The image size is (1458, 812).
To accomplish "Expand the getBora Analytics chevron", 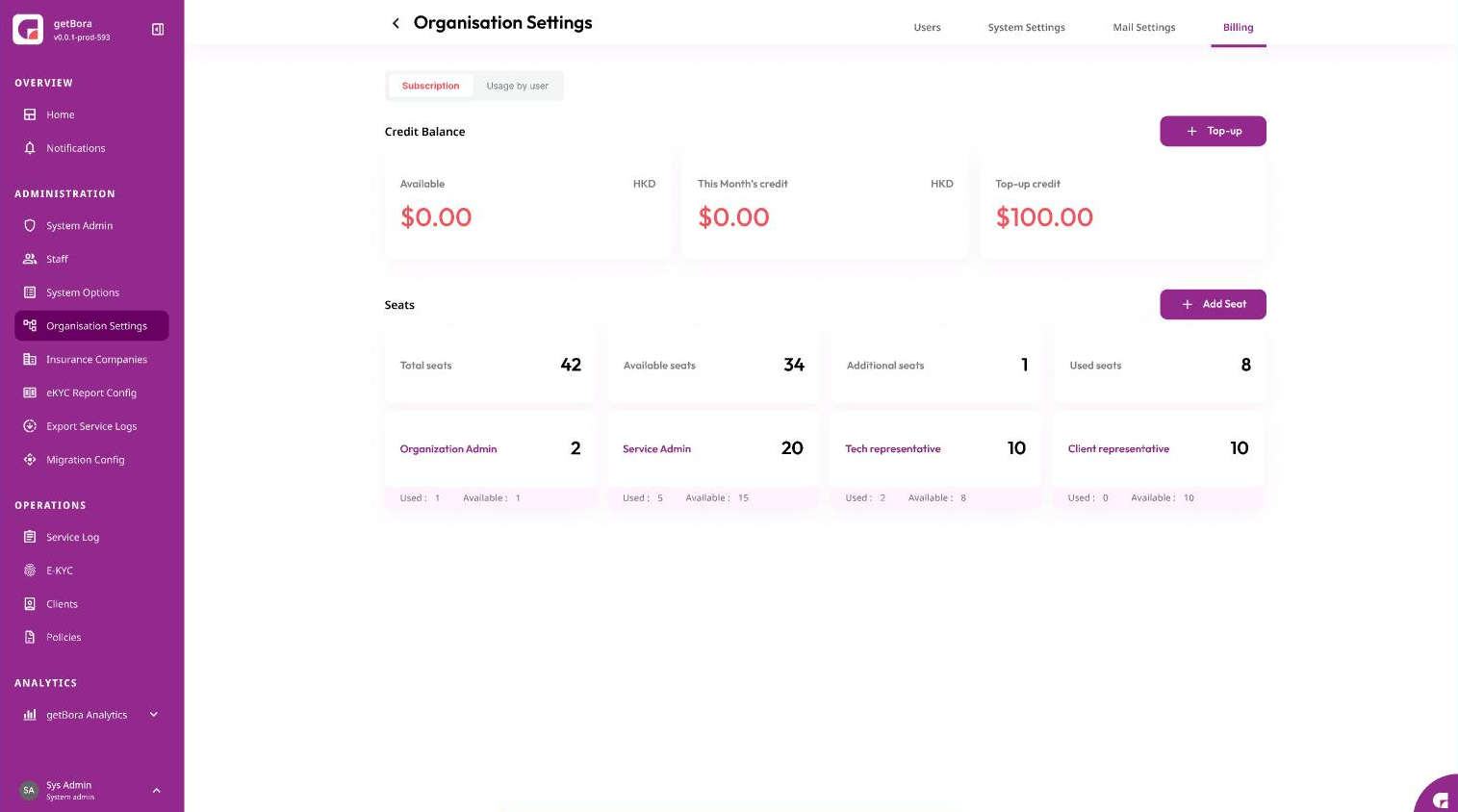I will point(154,714).
